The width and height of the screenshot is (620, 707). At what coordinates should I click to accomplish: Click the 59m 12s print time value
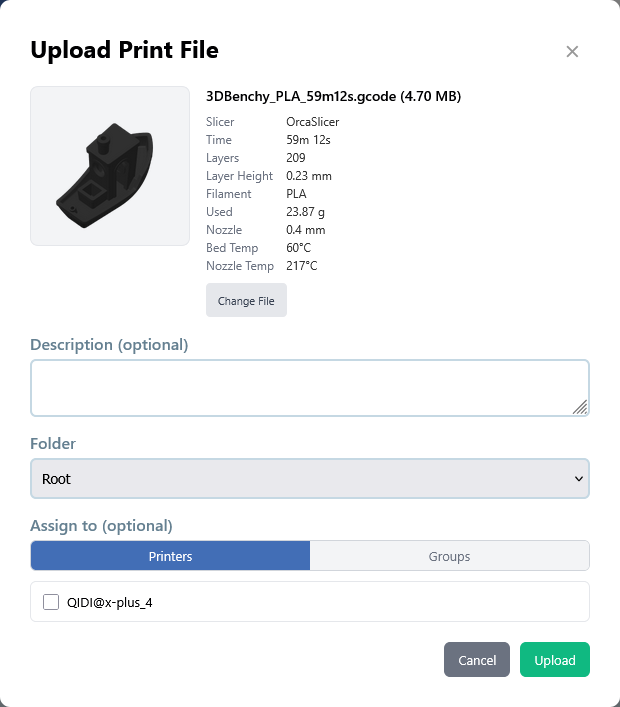pos(308,140)
